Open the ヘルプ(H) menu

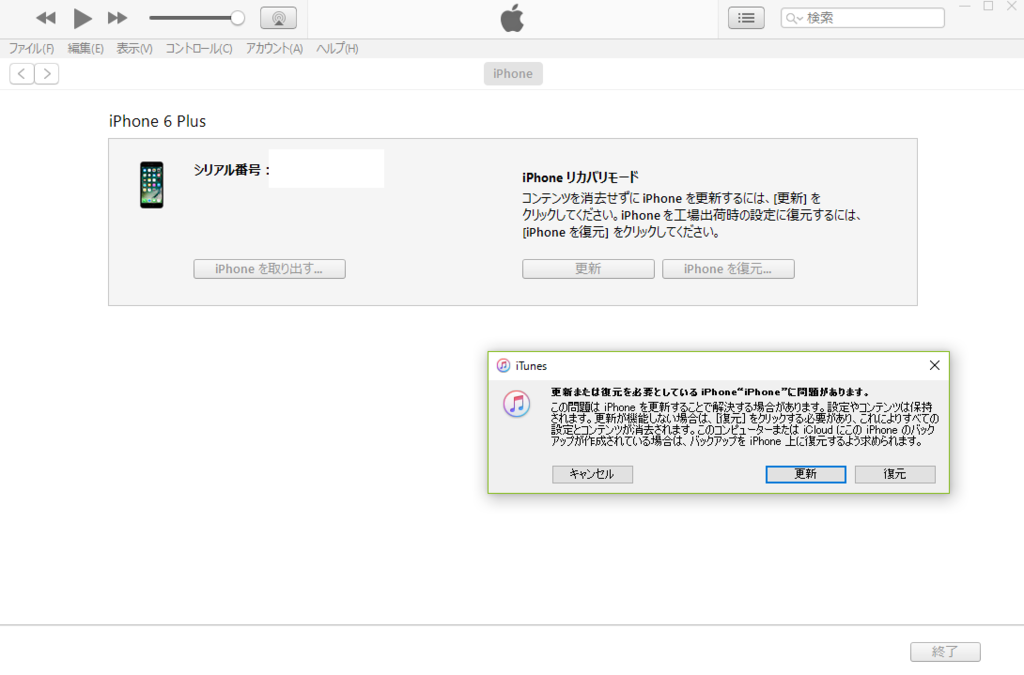click(x=337, y=48)
